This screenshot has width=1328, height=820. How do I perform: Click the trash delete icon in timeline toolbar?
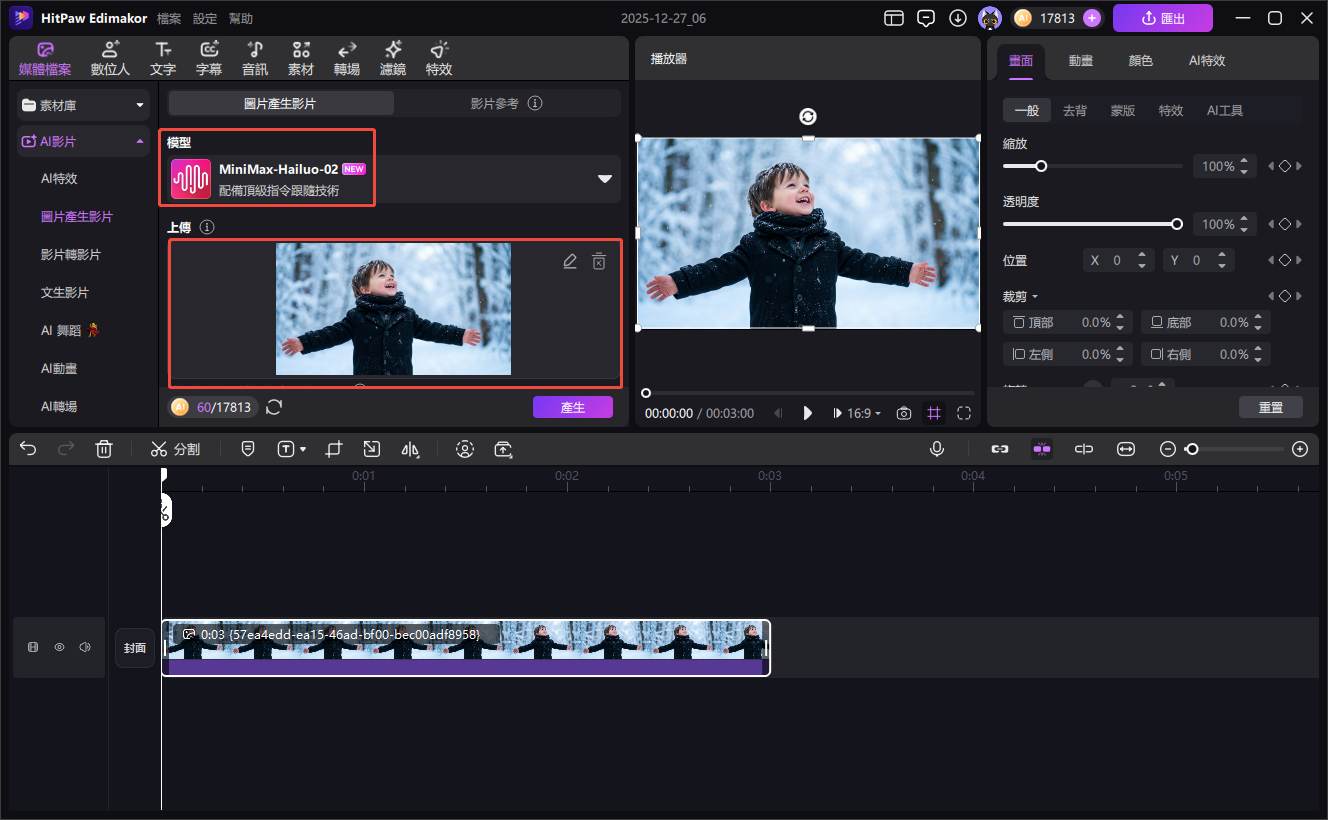[x=104, y=449]
